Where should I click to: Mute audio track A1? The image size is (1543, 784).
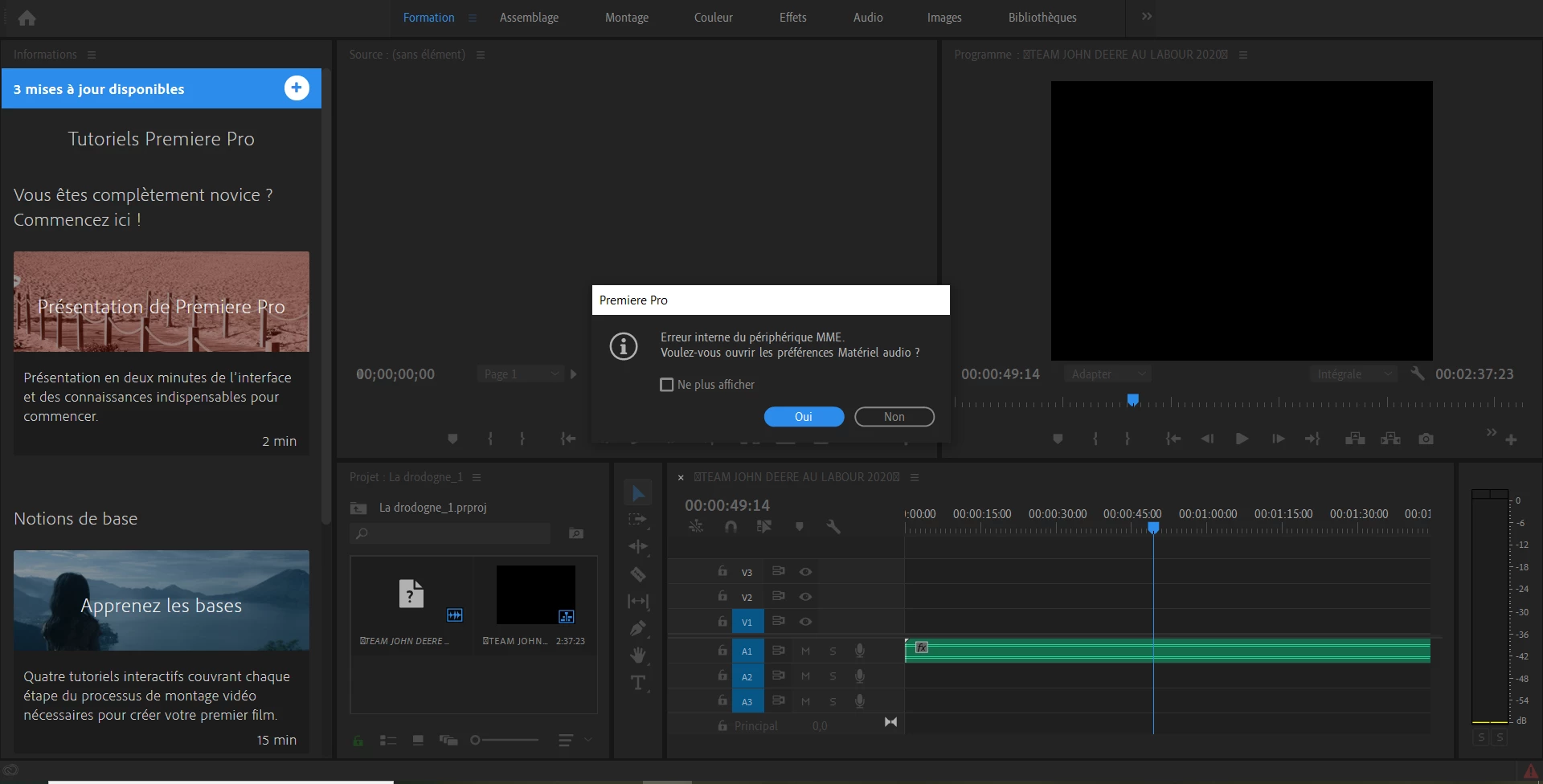(x=805, y=651)
